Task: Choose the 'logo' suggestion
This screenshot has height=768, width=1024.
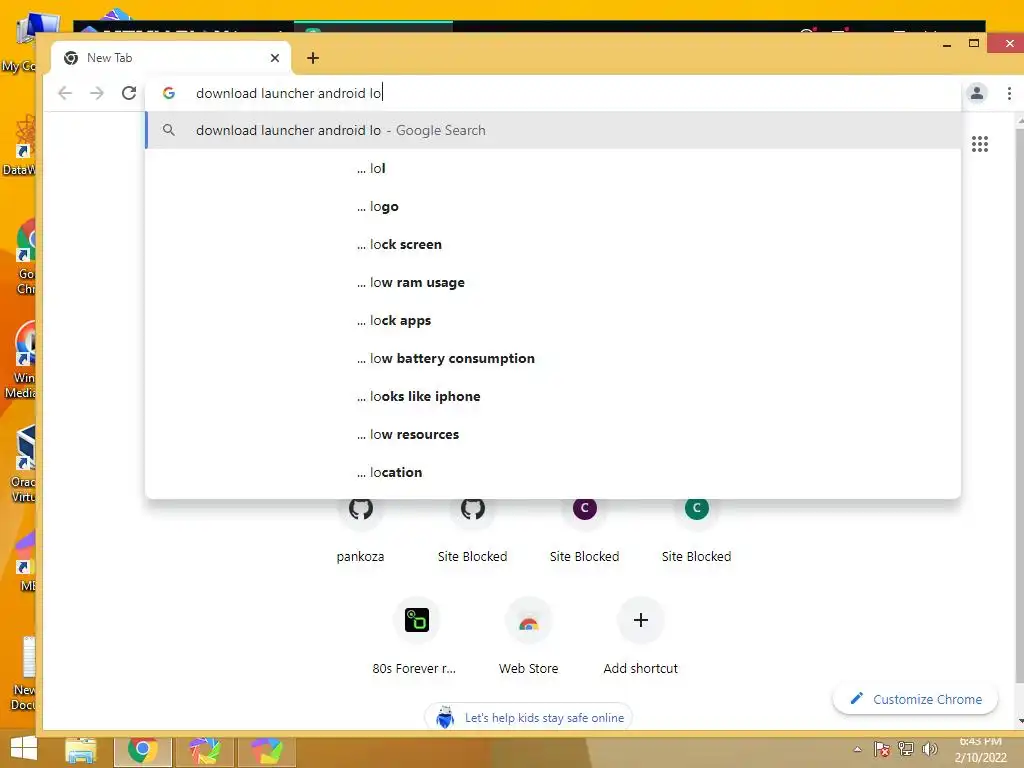Action: tap(552, 206)
